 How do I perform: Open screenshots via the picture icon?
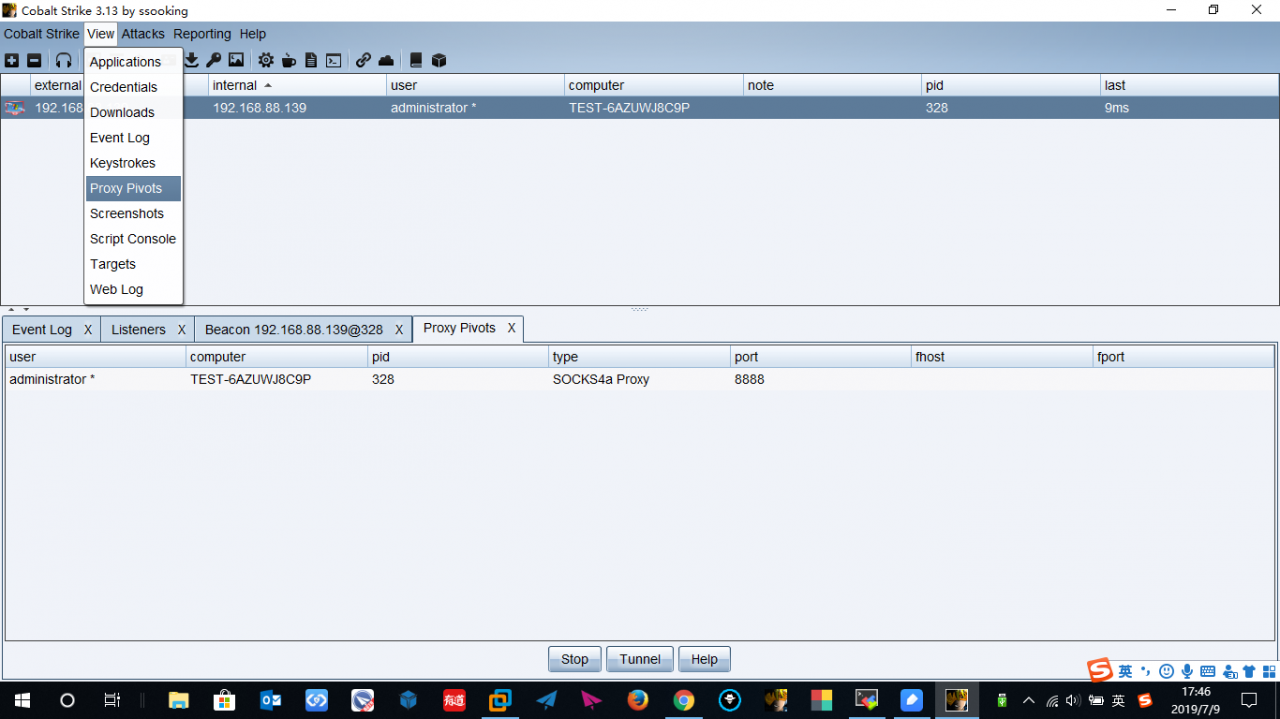236,61
